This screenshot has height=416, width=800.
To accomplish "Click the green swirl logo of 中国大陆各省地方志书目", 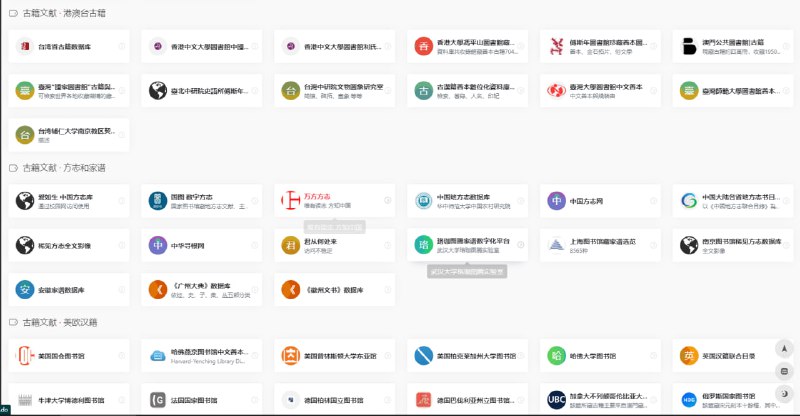I will (689, 201).
